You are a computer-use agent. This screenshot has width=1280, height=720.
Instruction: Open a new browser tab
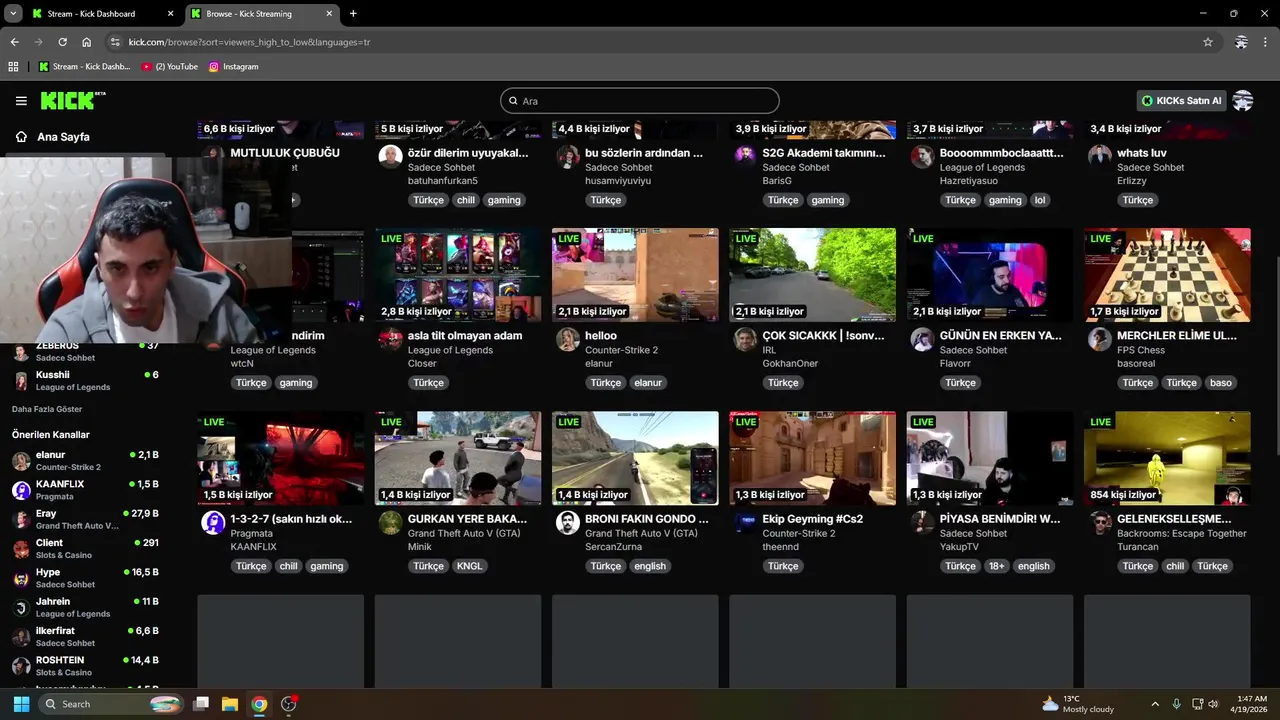click(x=353, y=14)
